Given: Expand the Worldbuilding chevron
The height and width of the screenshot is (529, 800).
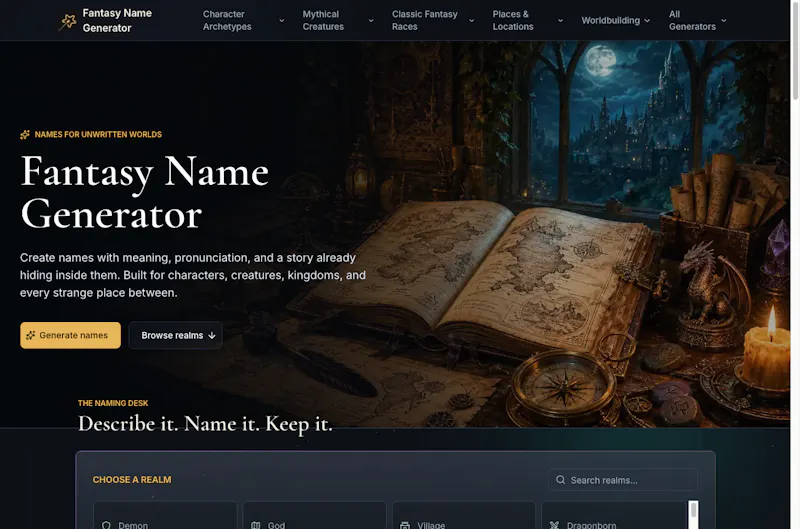Looking at the screenshot, I should tap(647, 20).
